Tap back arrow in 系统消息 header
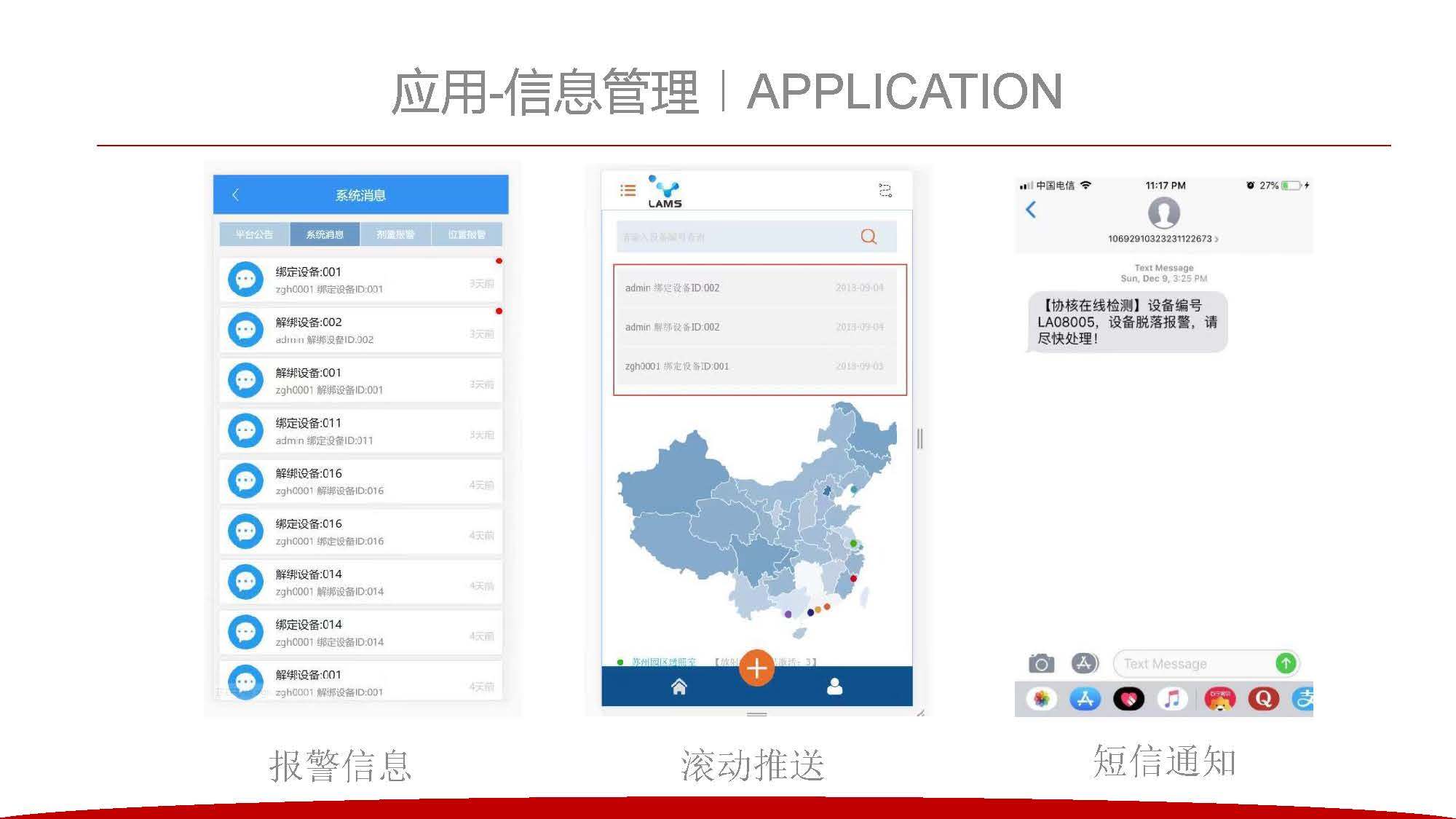The image size is (1456, 819). click(235, 195)
